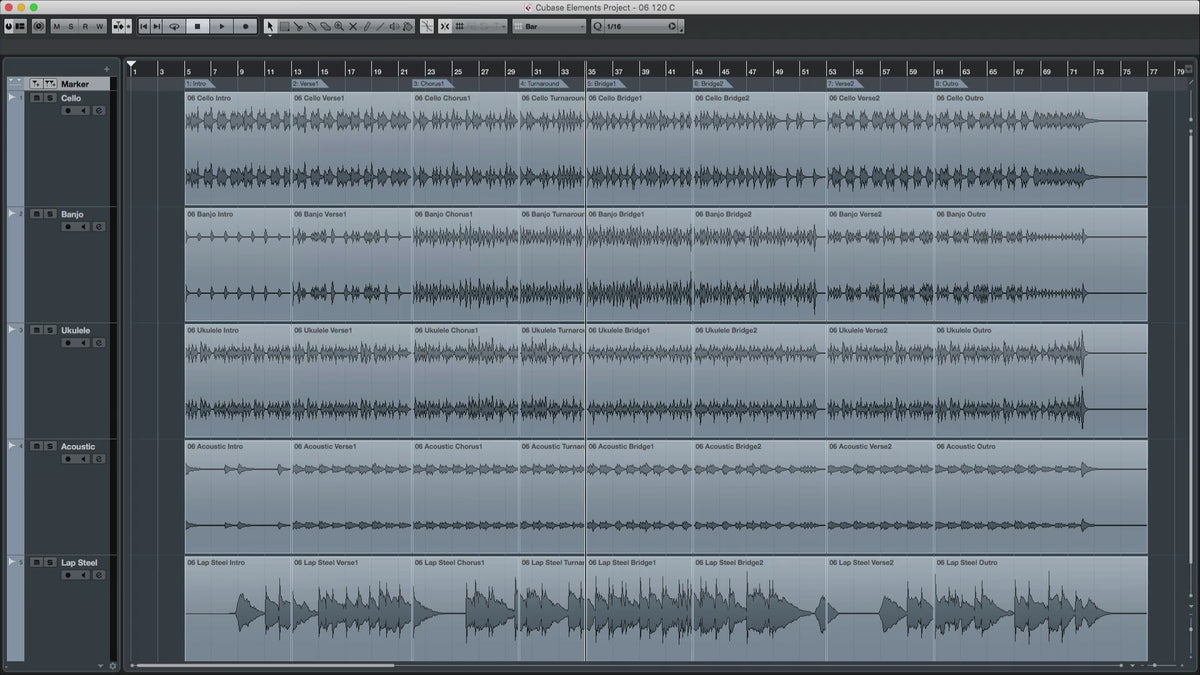Open the Bar grid type dropdown

(x=548, y=26)
